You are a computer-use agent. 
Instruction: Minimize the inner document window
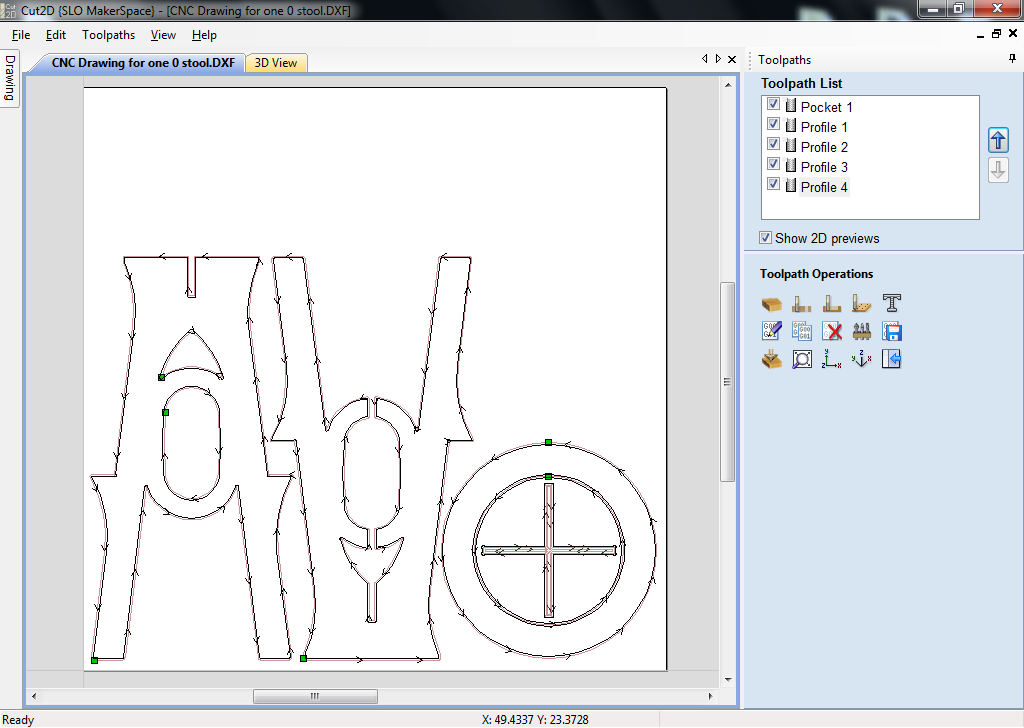tap(980, 35)
